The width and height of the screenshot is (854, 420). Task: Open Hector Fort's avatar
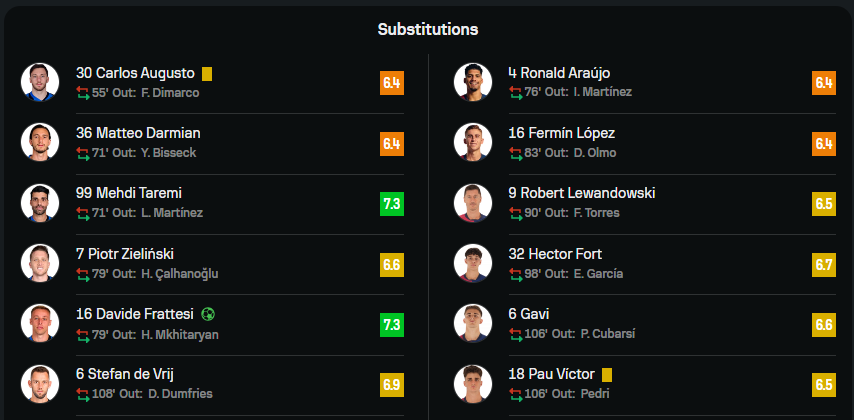point(473,263)
